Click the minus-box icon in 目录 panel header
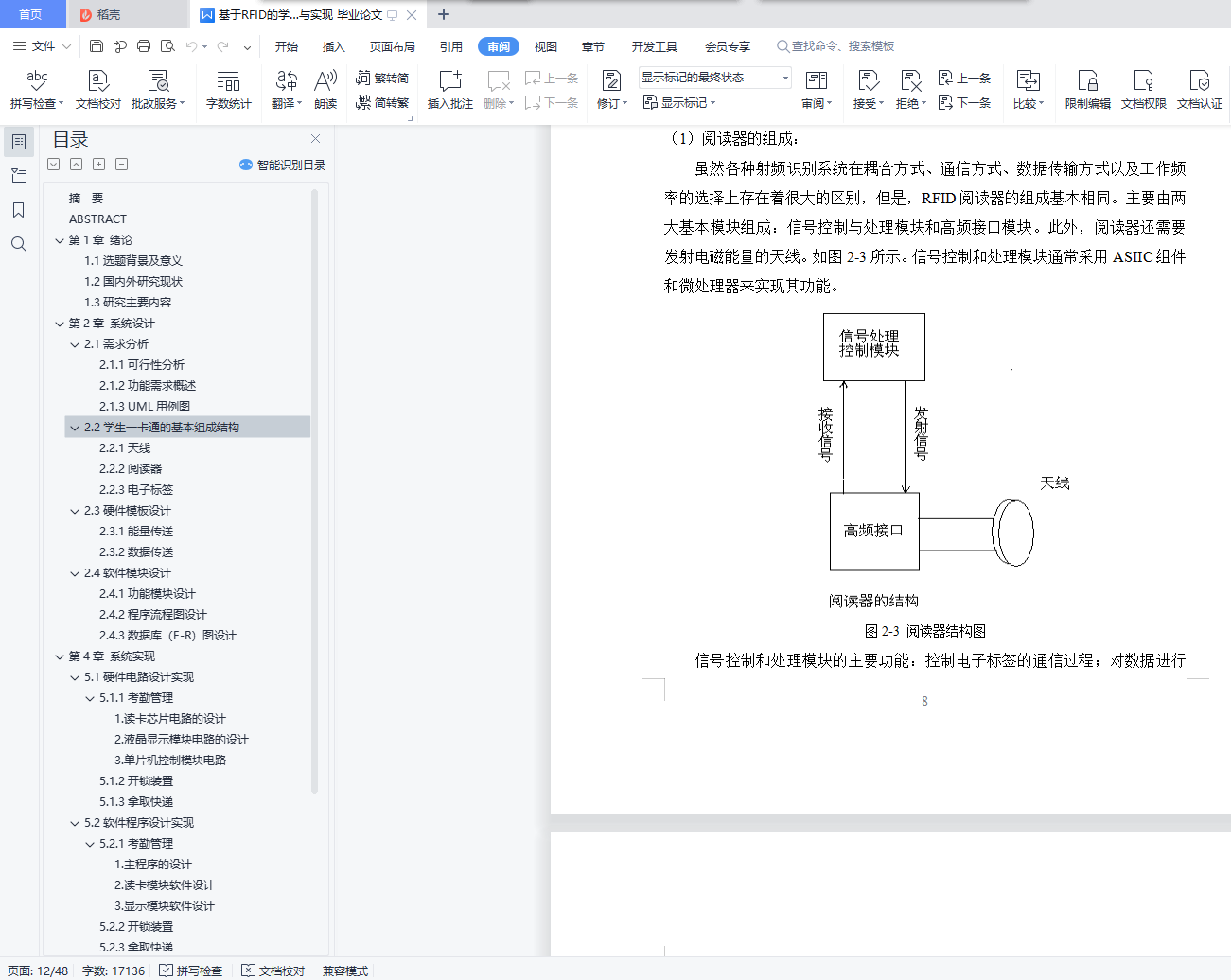Image resolution: width=1231 pixels, height=980 pixels. 121,165
